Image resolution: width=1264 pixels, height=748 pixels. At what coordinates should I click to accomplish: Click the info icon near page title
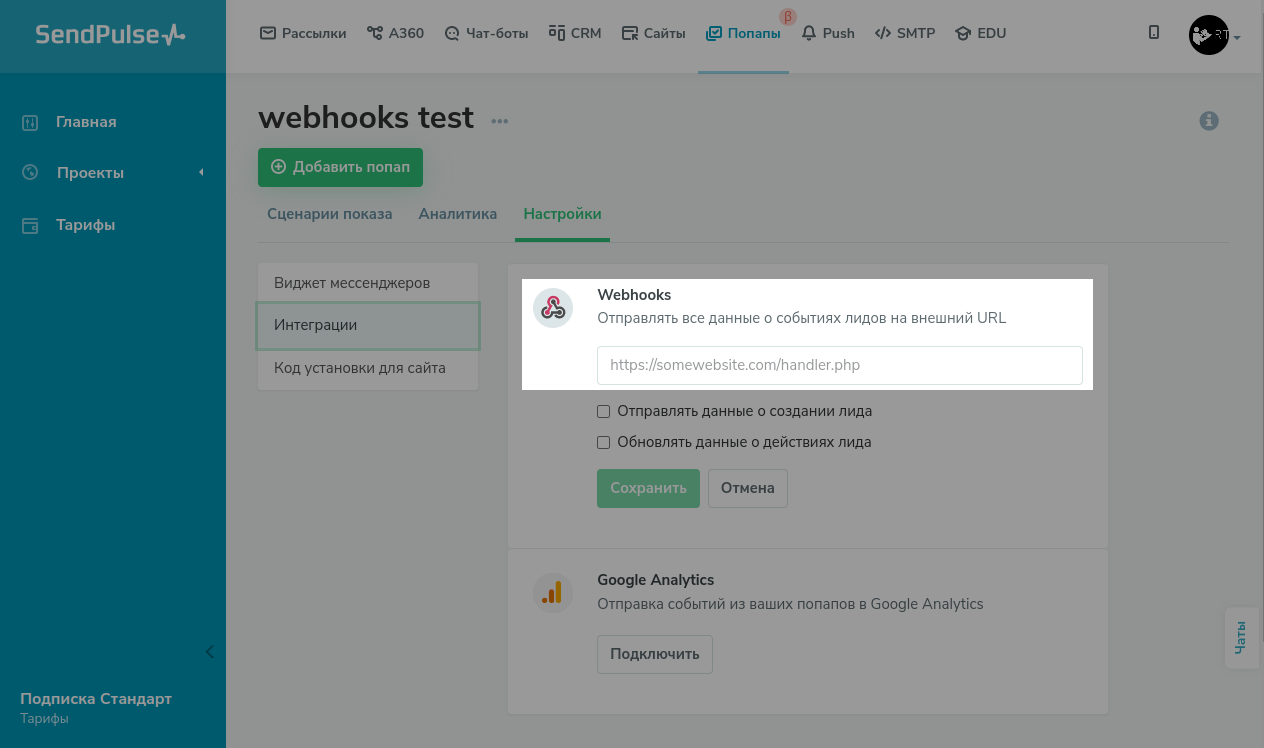(1208, 121)
